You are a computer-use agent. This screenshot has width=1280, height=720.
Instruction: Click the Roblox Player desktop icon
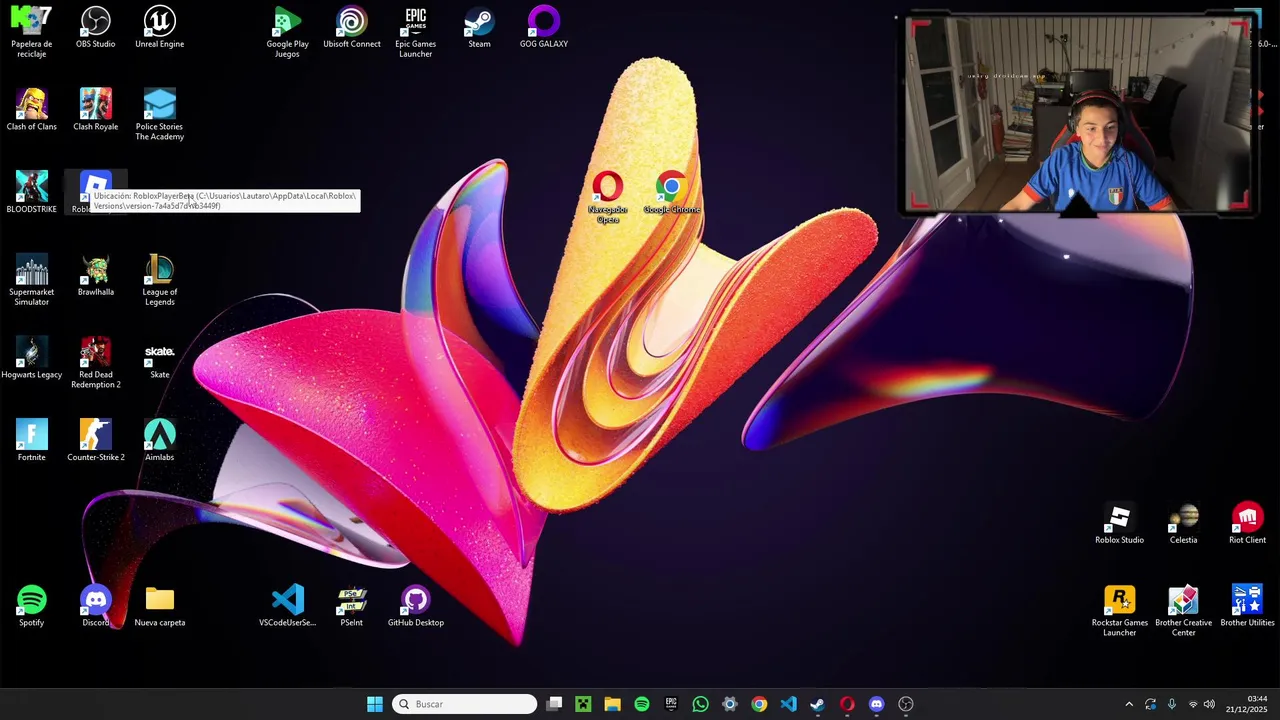(96, 186)
